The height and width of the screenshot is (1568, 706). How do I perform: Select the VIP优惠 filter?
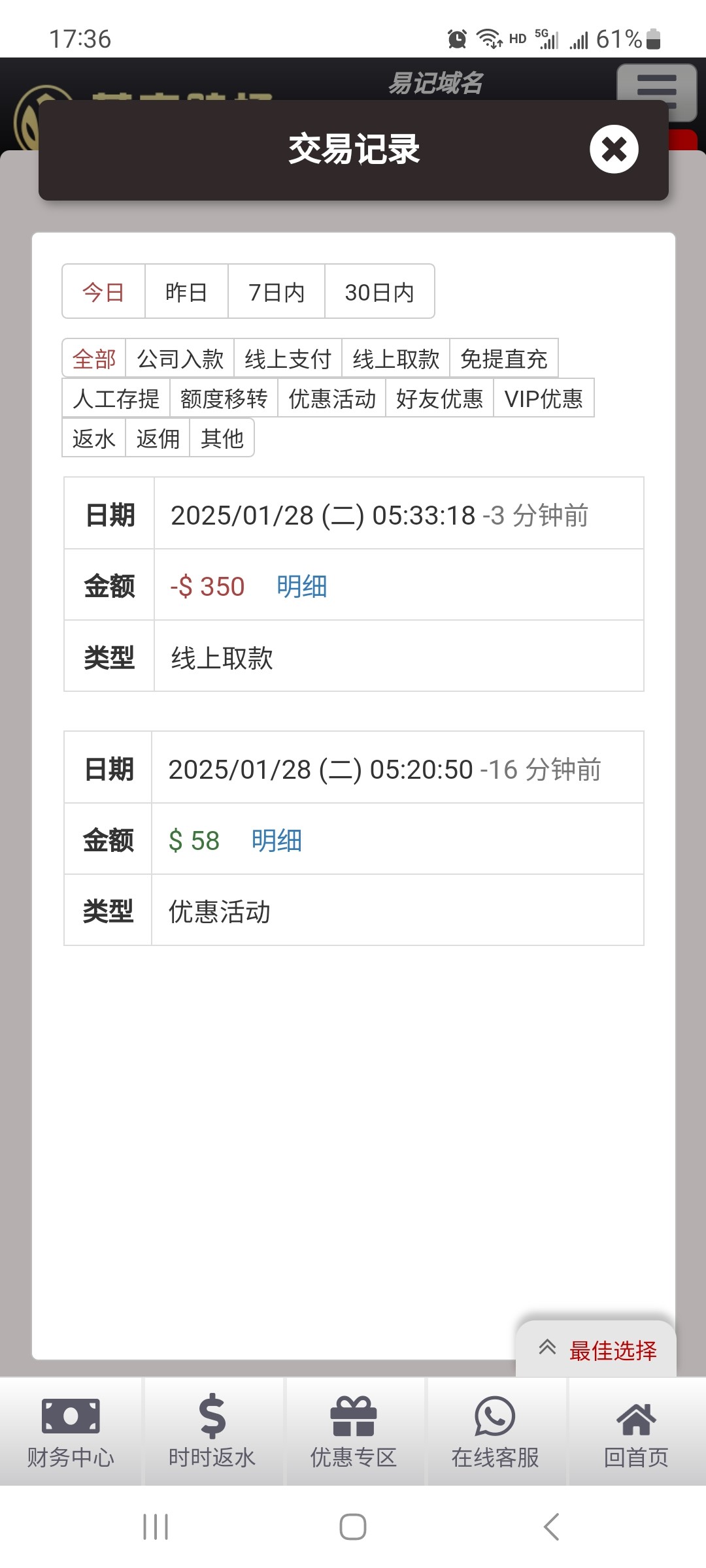click(543, 399)
